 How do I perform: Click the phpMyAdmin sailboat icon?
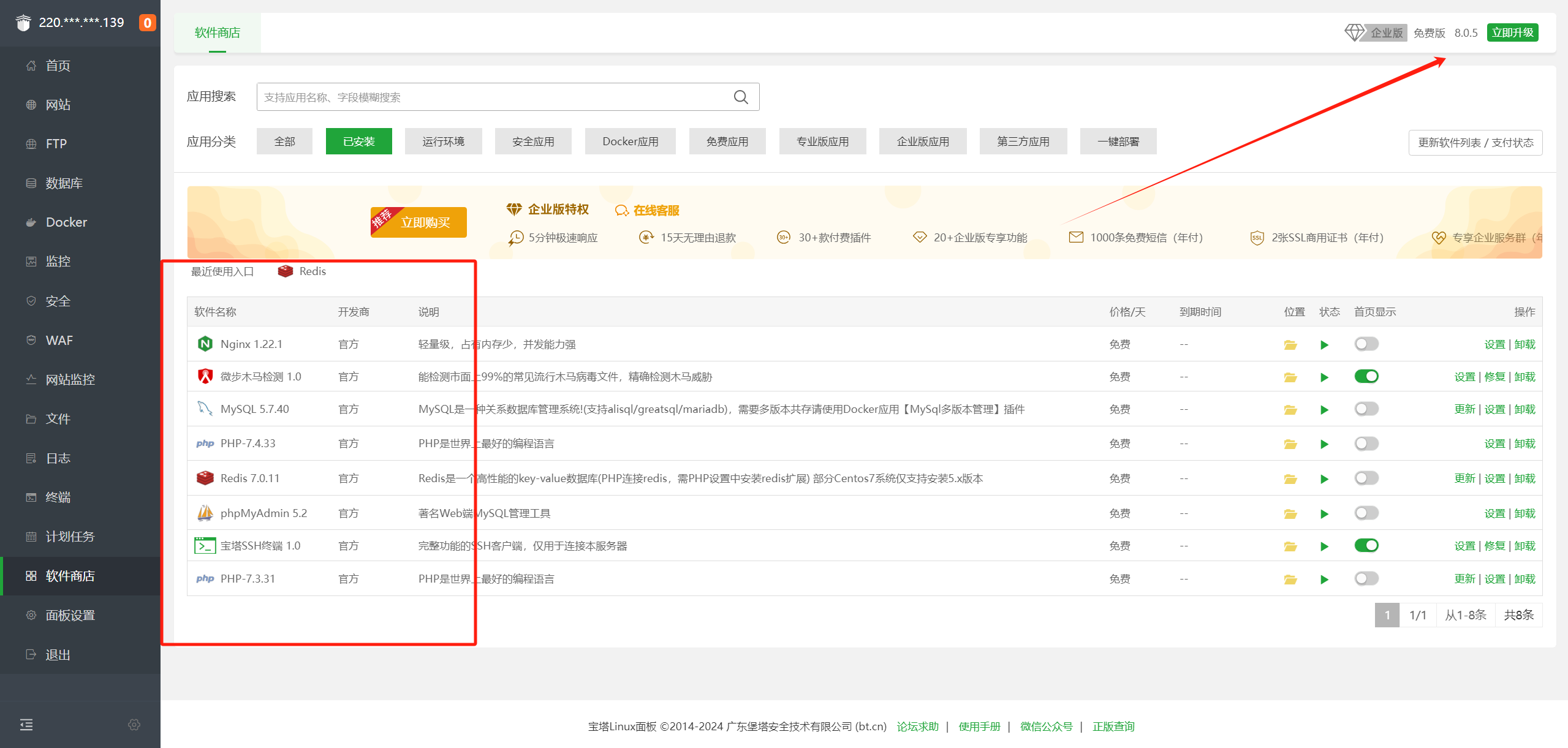[x=205, y=513]
